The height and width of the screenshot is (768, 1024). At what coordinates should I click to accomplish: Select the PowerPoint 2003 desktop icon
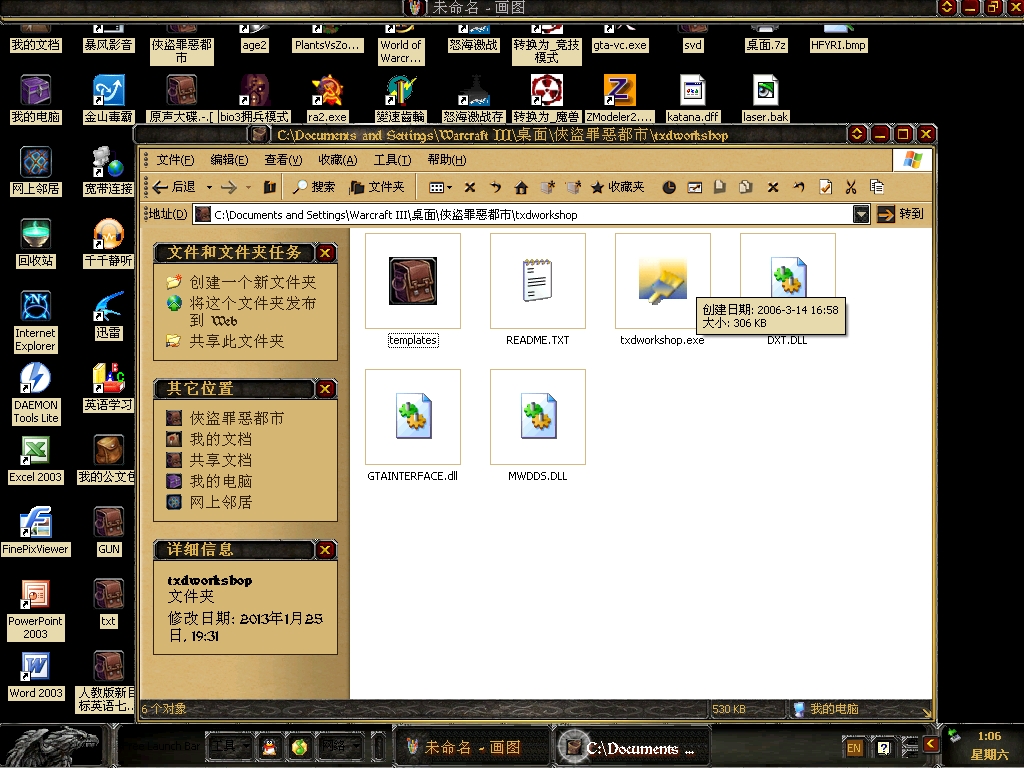click(35, 595)
